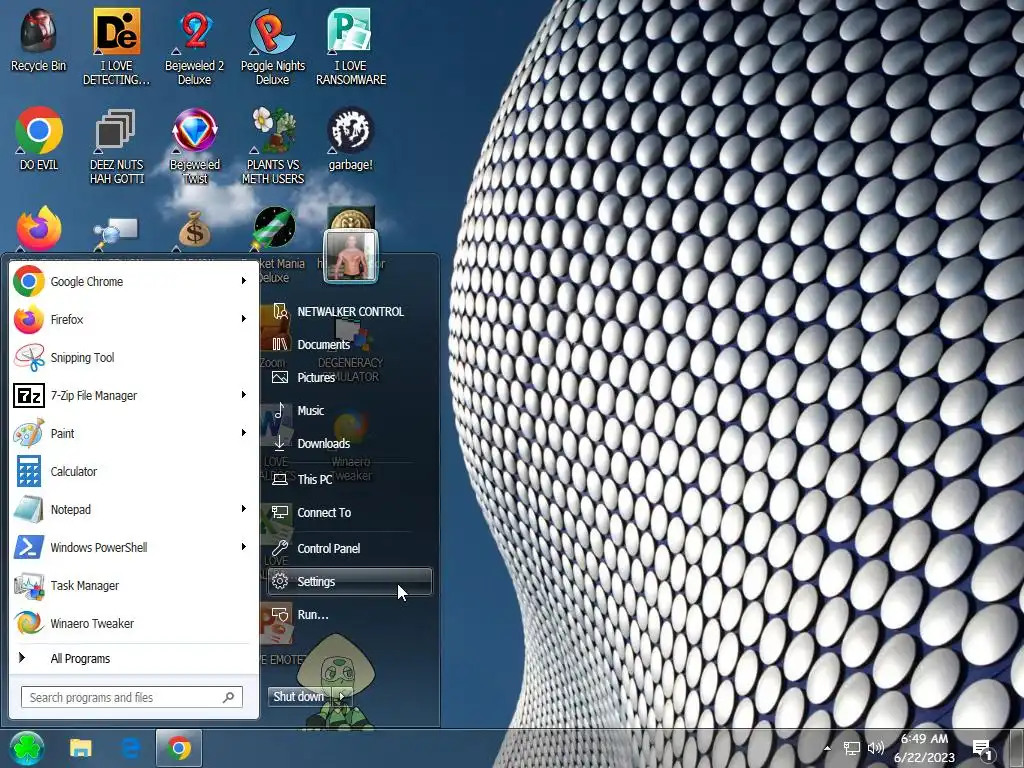Open Calculator from the Start menu
1024x768 pixels.
tap(131, 471)
